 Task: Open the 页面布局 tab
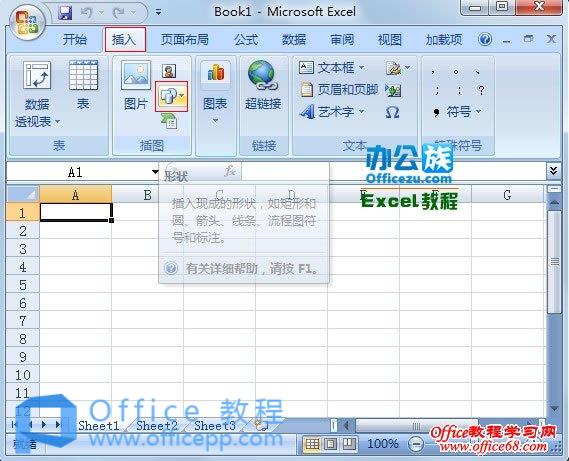184,39
